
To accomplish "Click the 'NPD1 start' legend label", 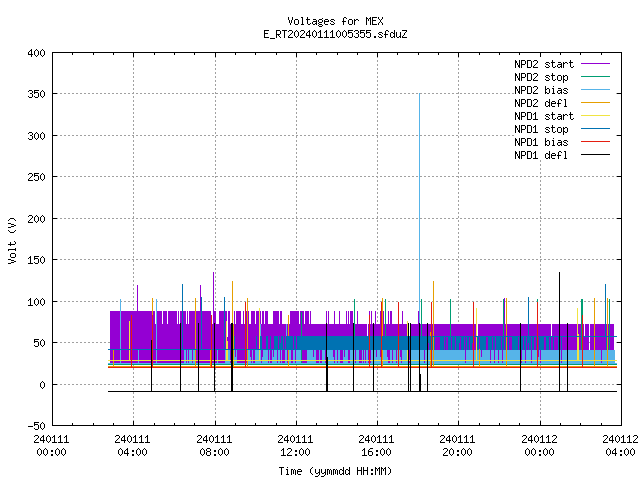I will [x=544, y=116].
